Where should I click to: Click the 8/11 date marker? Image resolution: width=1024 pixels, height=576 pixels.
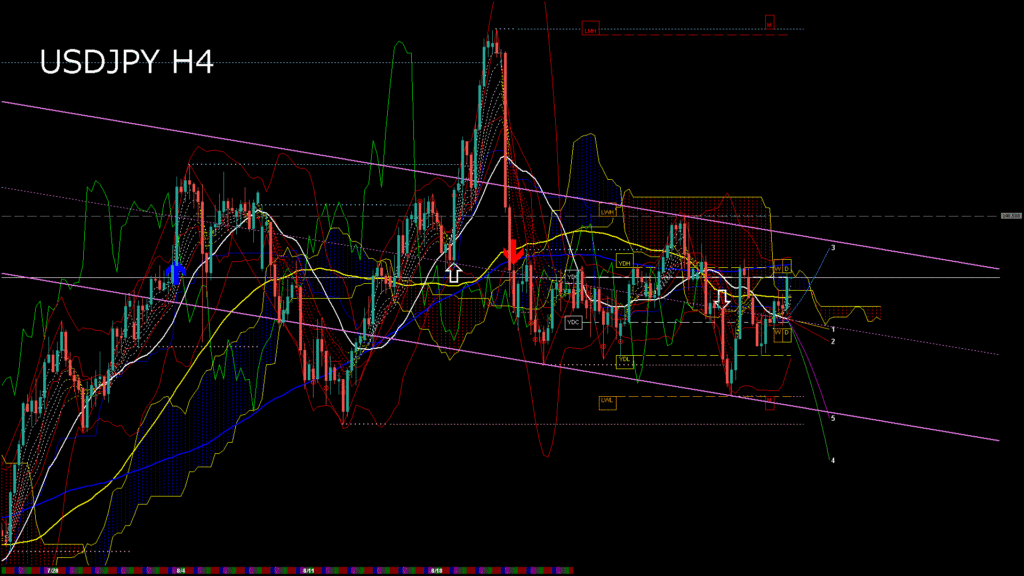coord(310,570)
